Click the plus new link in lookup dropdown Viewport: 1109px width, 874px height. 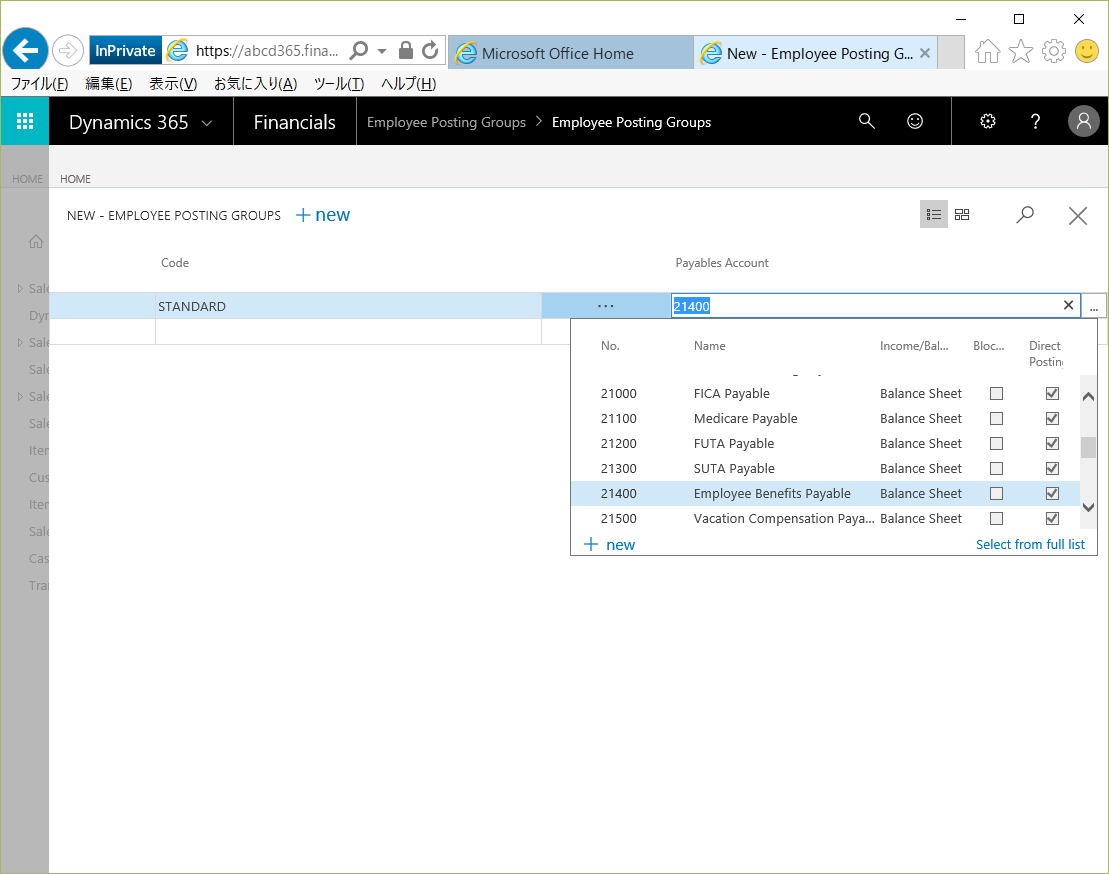click(609, 544)
